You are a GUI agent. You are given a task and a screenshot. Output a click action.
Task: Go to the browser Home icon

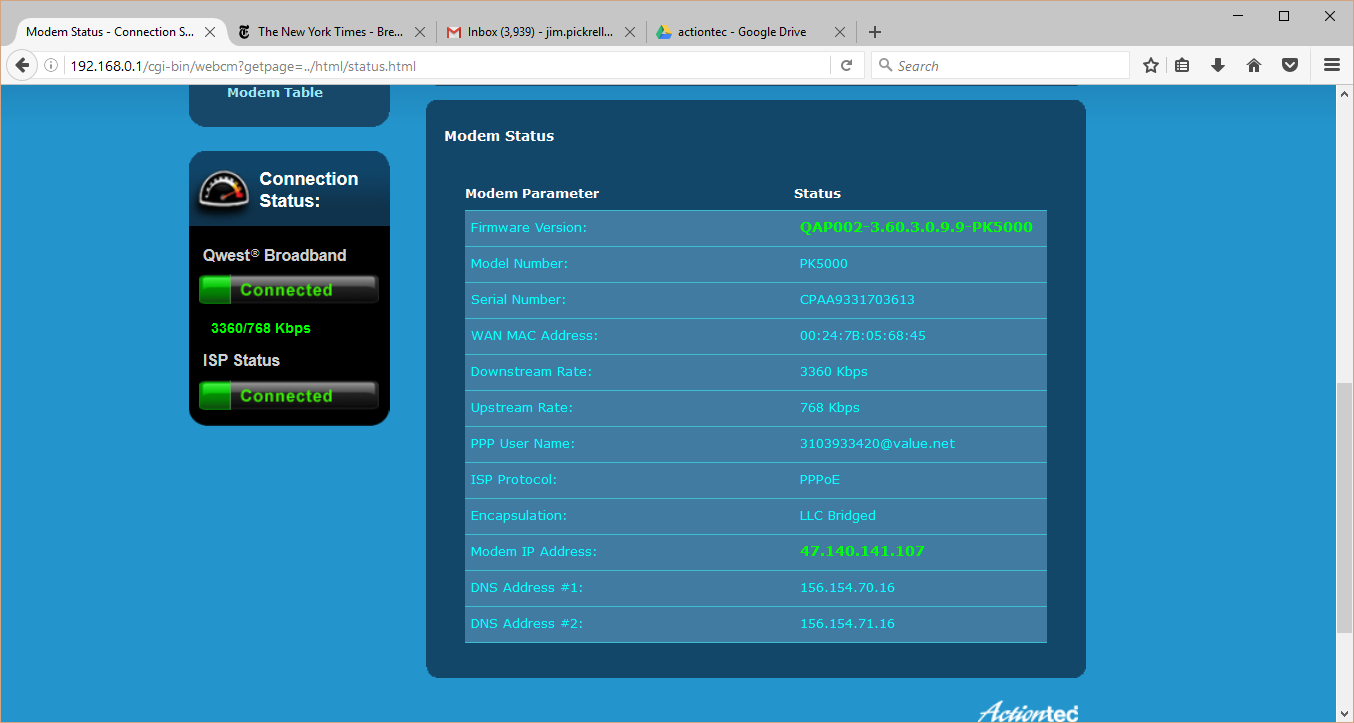[1254, 66]
